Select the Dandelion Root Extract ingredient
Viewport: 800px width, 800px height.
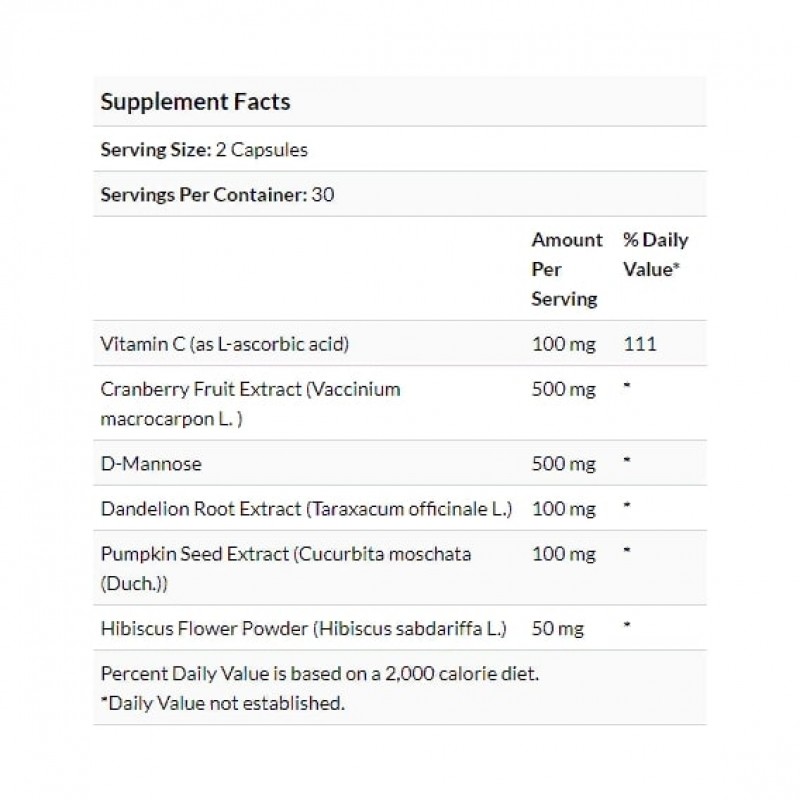(306, 509)
